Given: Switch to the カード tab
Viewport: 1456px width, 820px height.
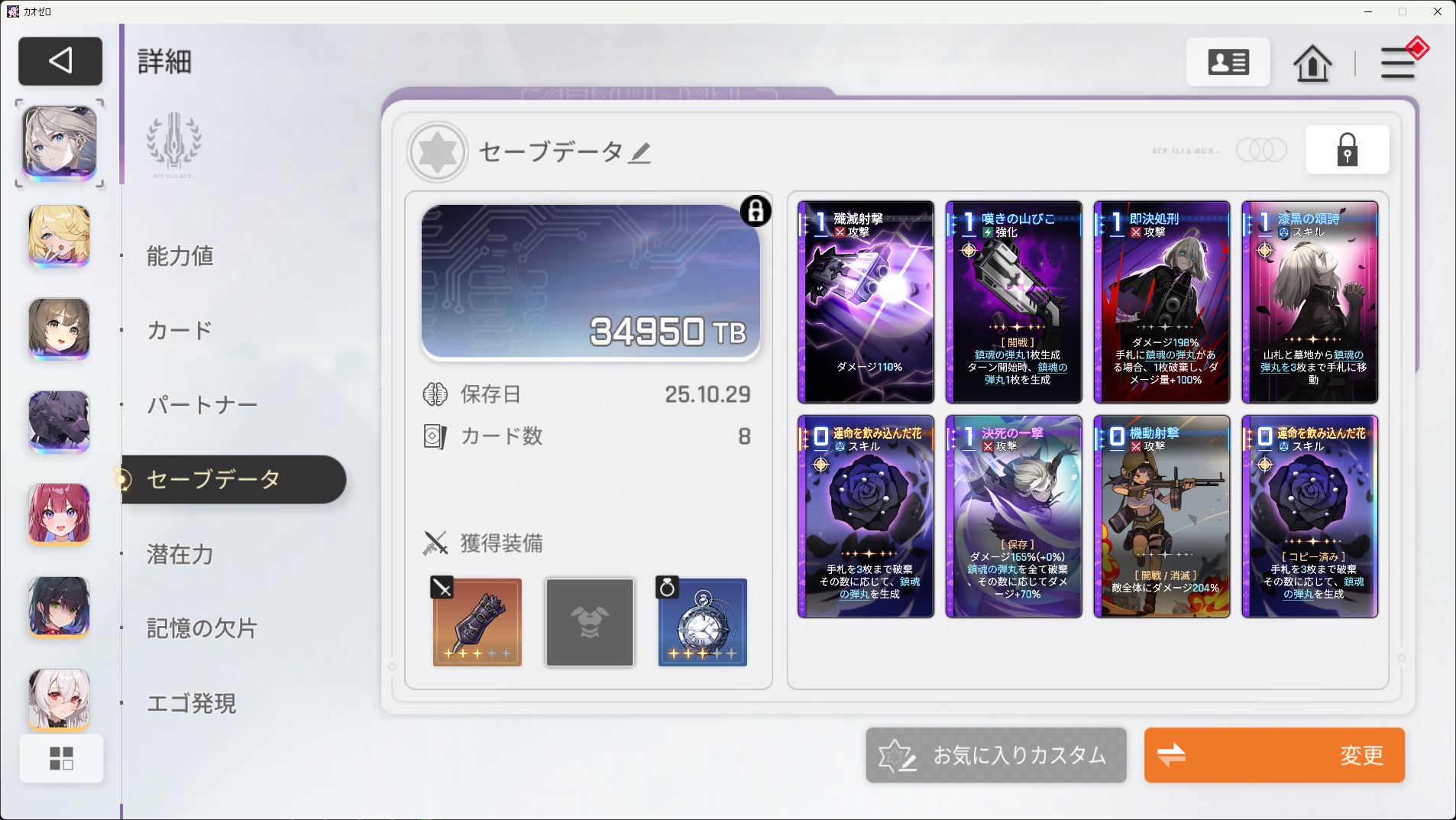Looking at the screenshot, I should (x=180, y=330).
